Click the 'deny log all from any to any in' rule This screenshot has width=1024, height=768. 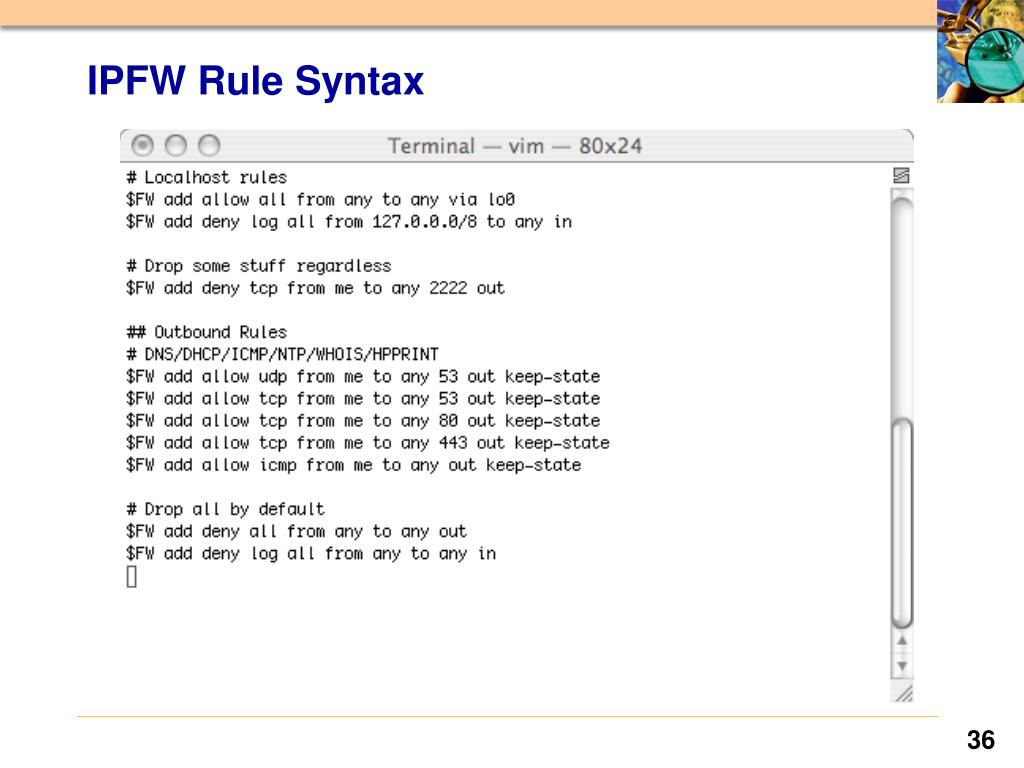[311, 554]
